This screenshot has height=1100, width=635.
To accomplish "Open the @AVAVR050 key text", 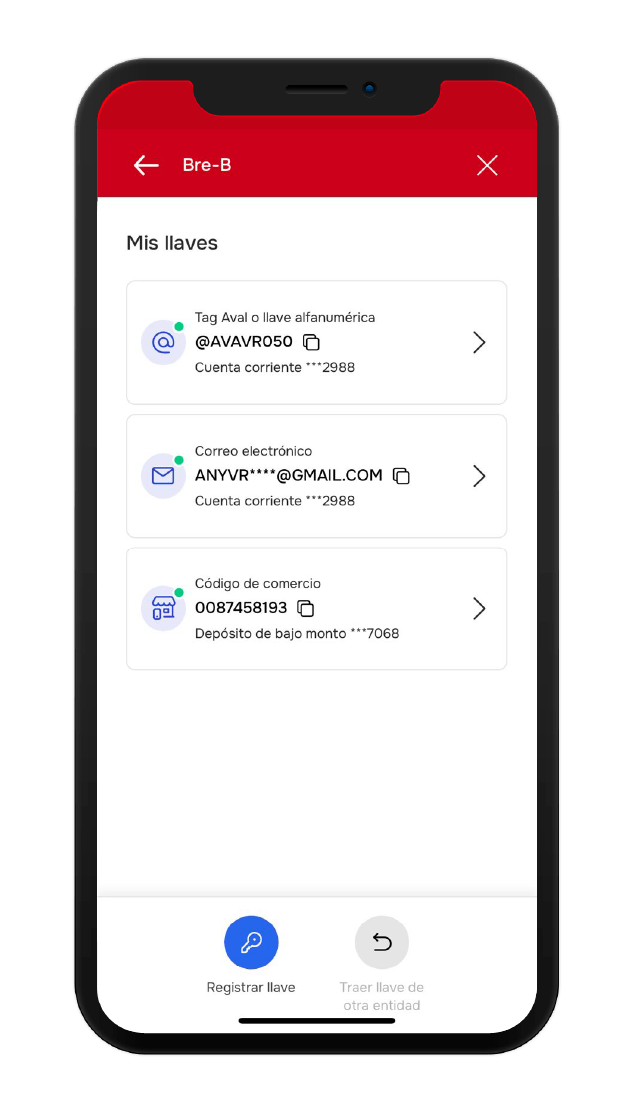I will [x=244, y=342].
